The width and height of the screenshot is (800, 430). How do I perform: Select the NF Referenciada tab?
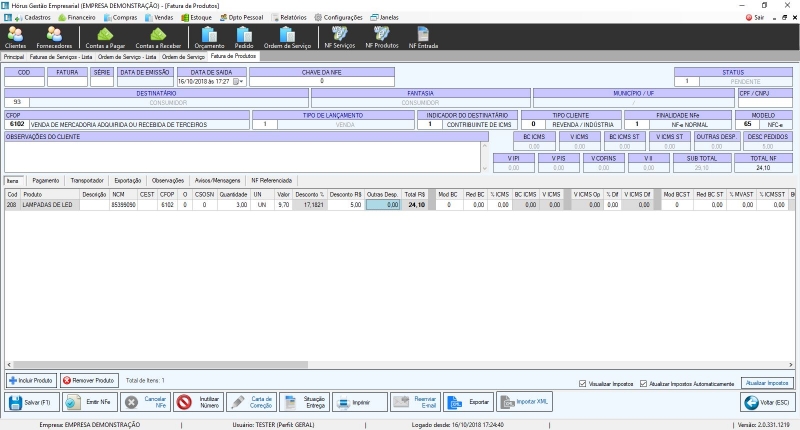click(271, 181)
